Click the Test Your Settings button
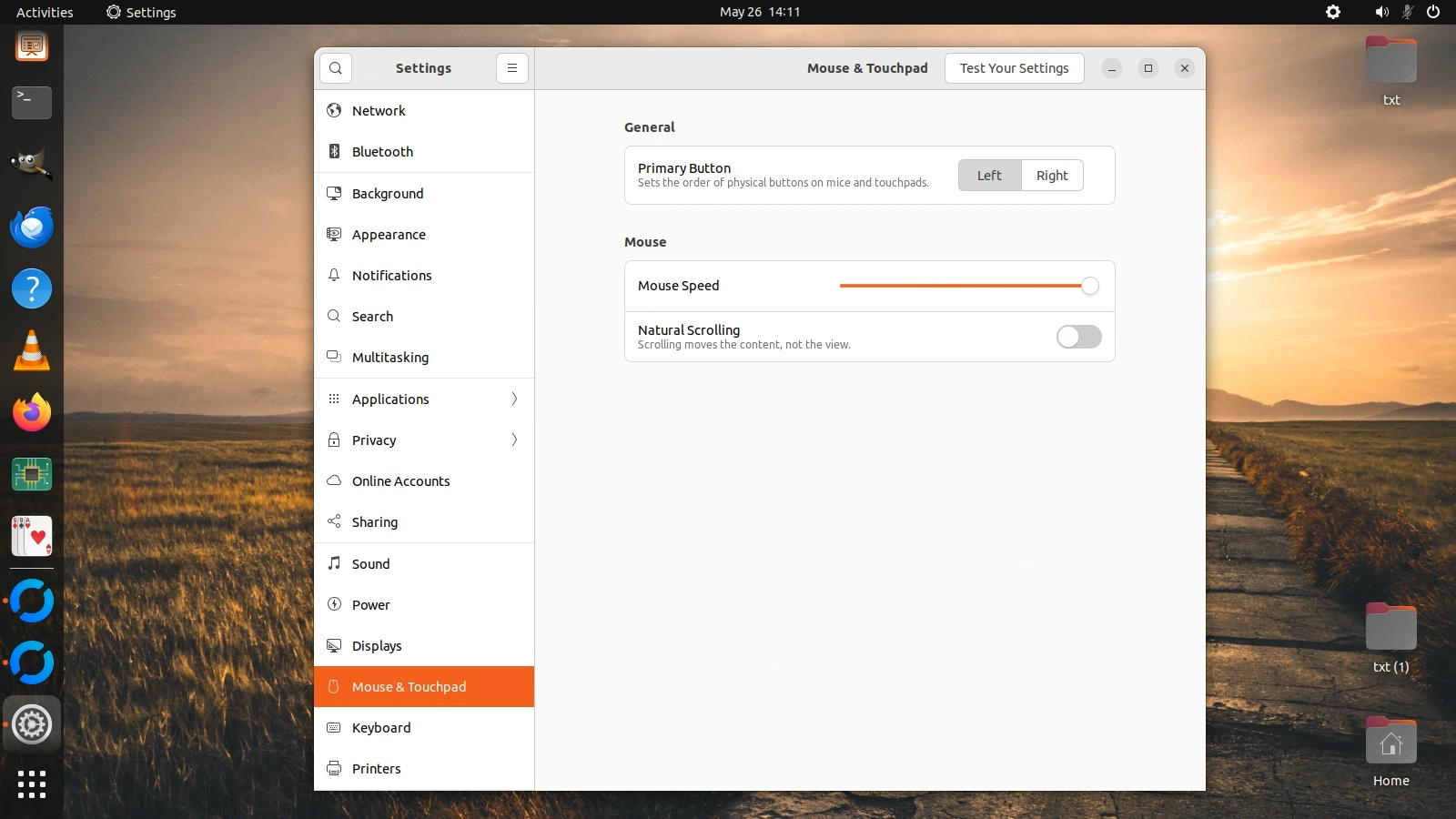1456x819 pixels. tap(1014, 68)
